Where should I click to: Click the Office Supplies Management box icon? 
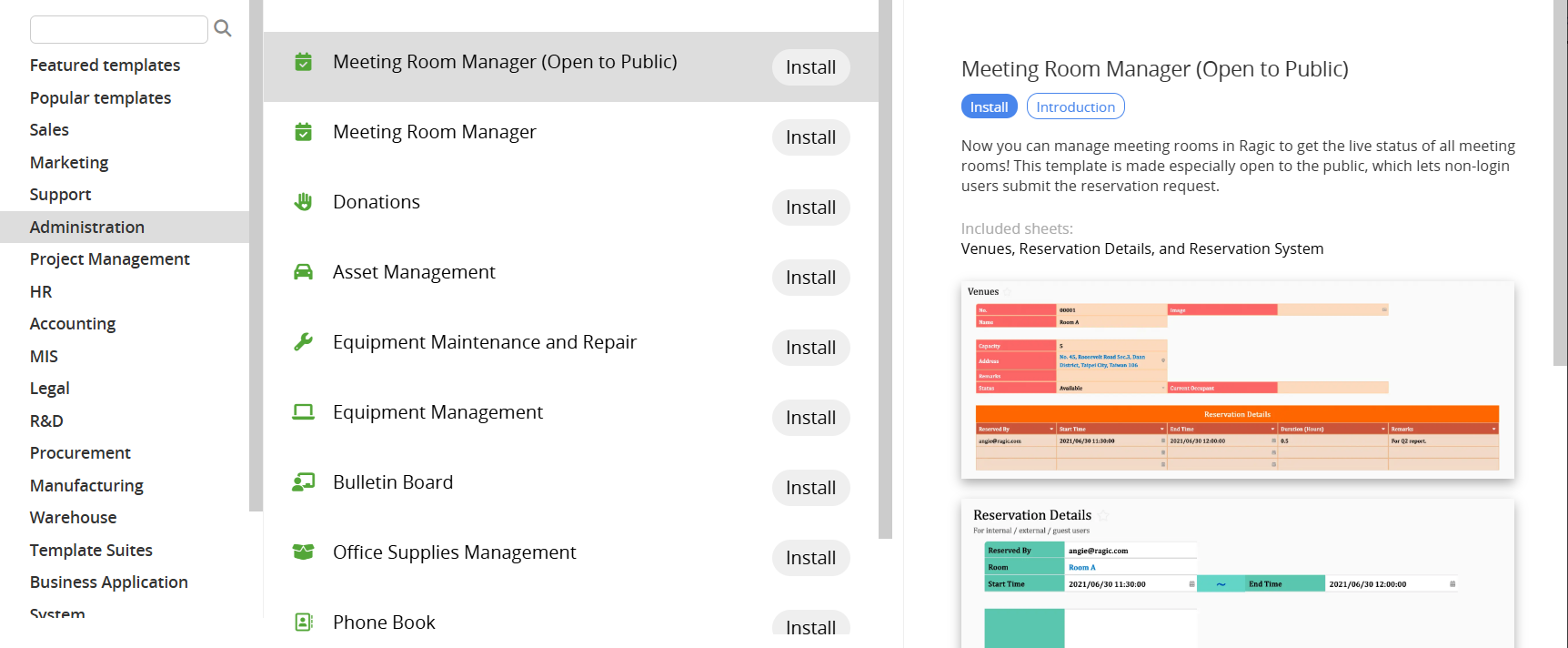point(304,552)
